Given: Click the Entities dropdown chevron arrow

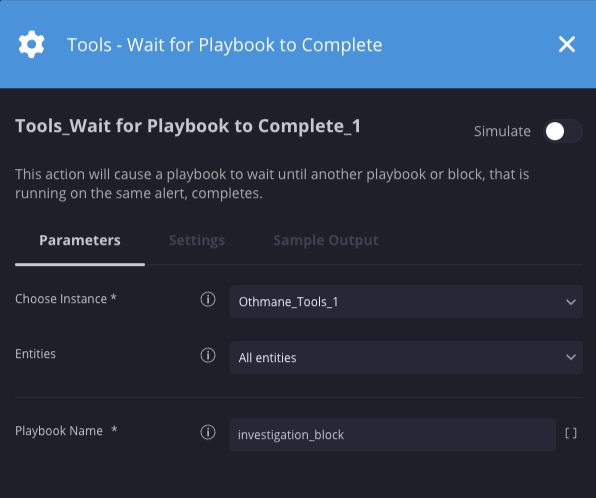Looking at the screenshot, I should click(571, 357).
